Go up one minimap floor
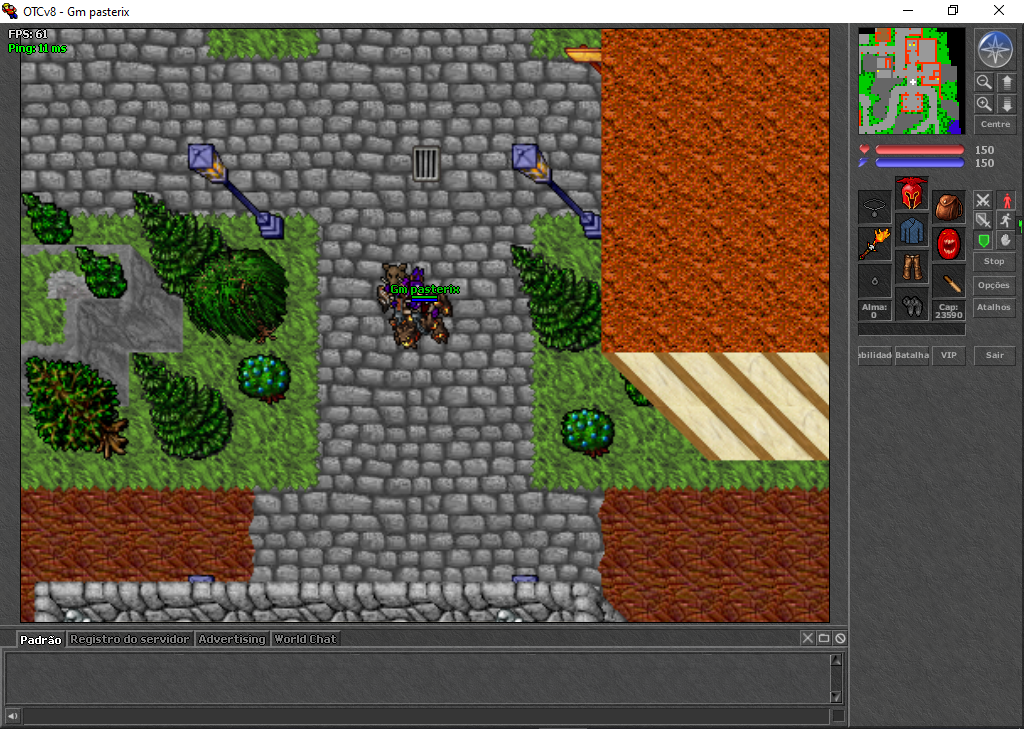Screen dimensions: 1024x729 pyautogui.click(x=1006, y=82)
